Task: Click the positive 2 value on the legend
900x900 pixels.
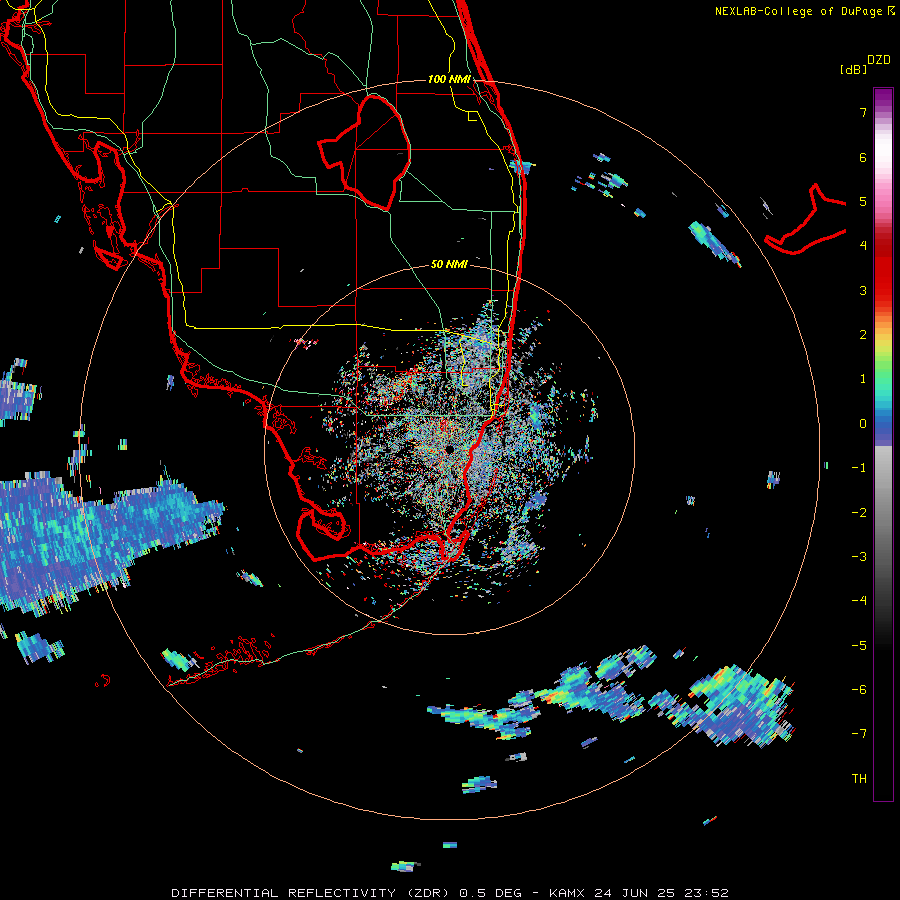Action: click(863, 335)
